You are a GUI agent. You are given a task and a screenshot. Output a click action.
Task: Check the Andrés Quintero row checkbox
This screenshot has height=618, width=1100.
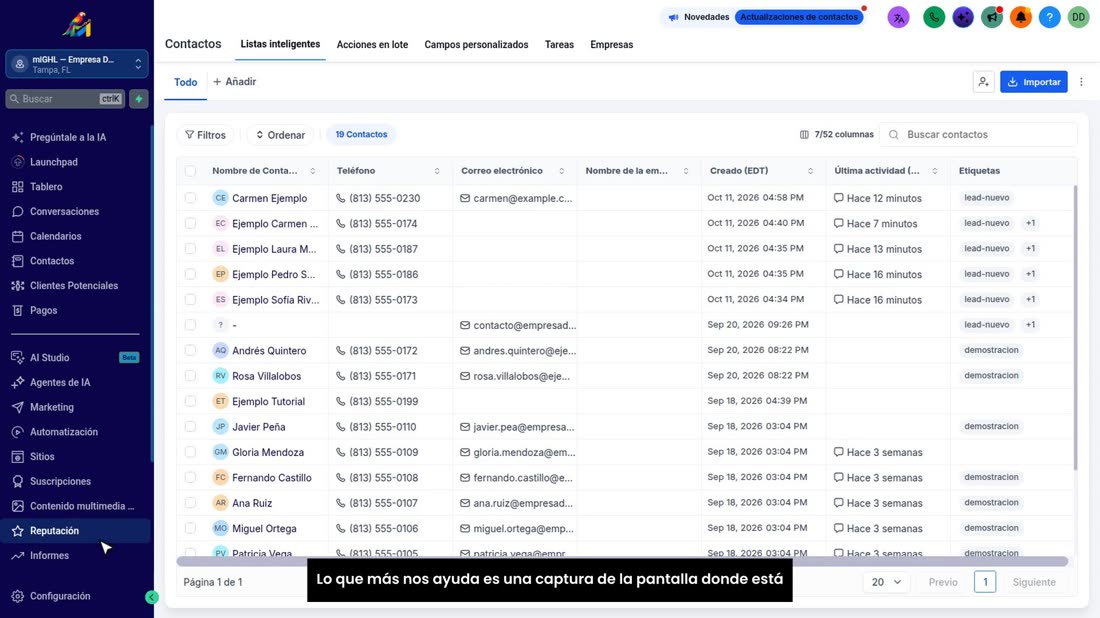coord(191,351)
